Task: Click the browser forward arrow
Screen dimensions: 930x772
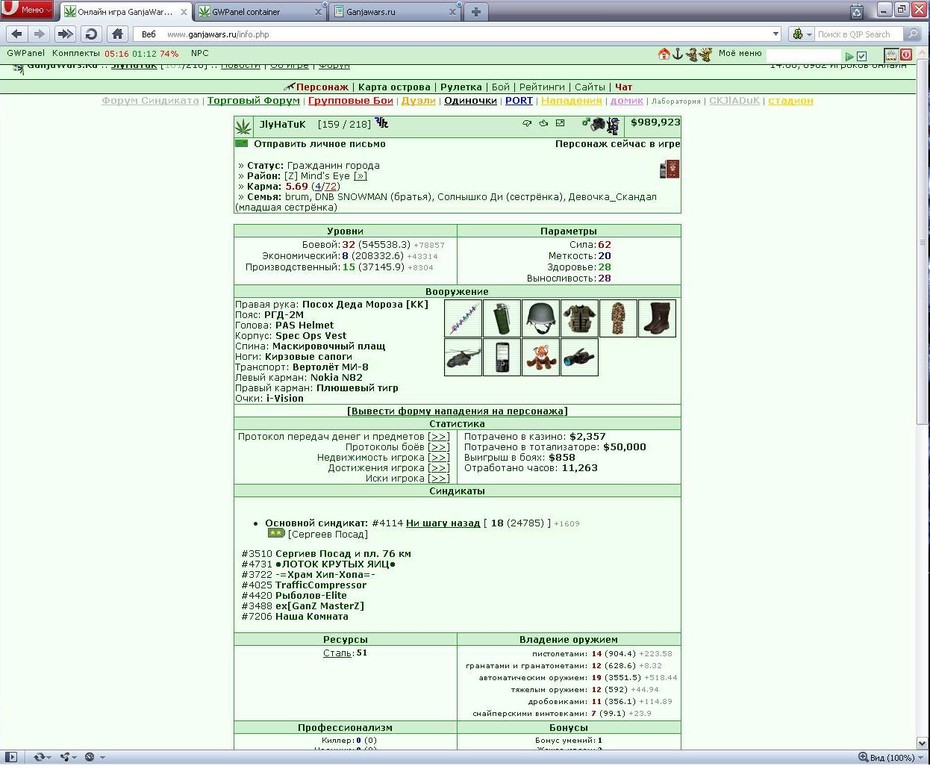Action: click(39, 34)
